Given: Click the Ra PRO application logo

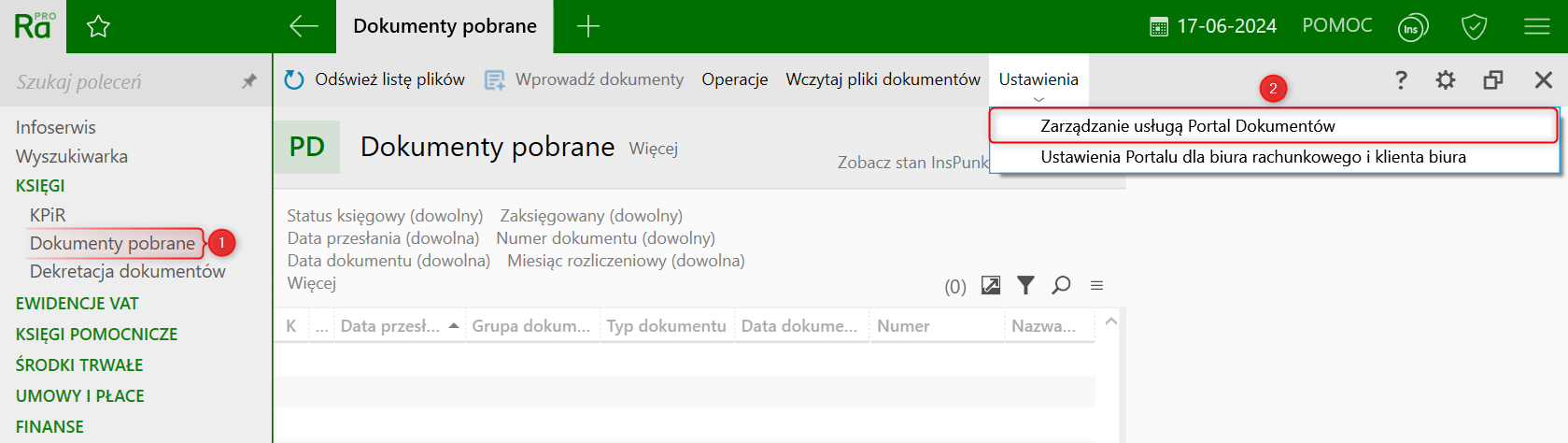Looking at the screenshot, I should (35, 26).
